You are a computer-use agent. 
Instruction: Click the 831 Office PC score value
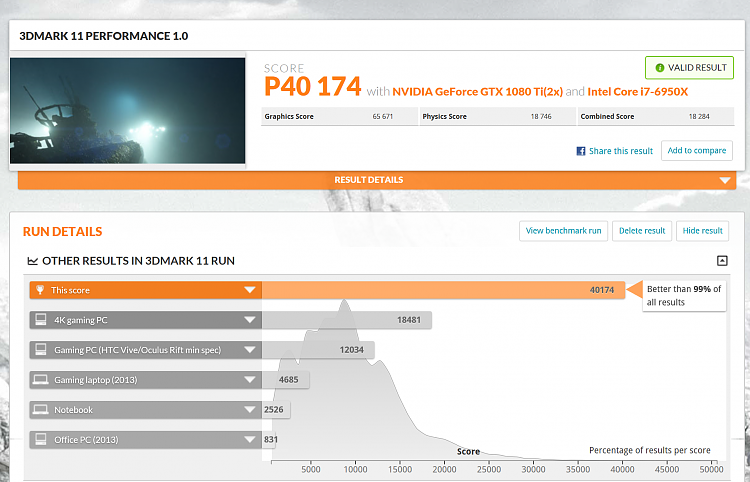click(x=271, y=439)
